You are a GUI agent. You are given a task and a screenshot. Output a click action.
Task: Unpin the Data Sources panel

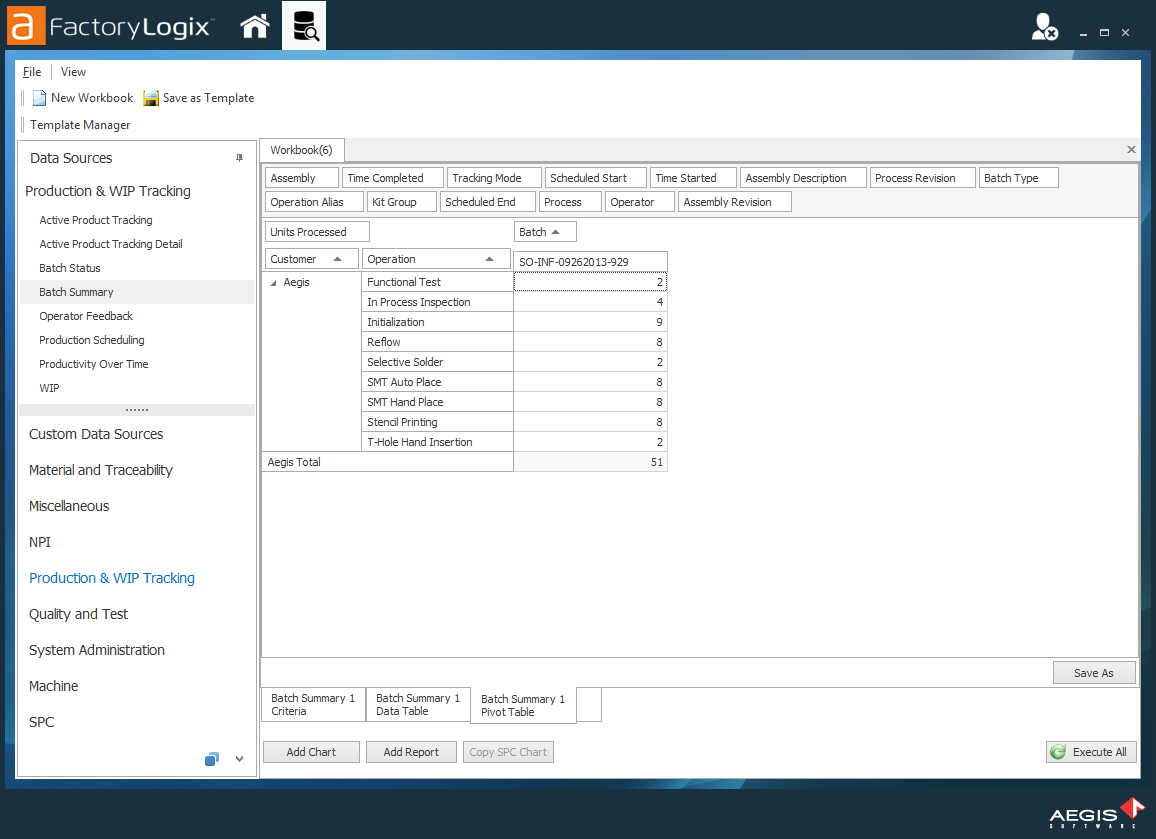click(x=240, y=158)
